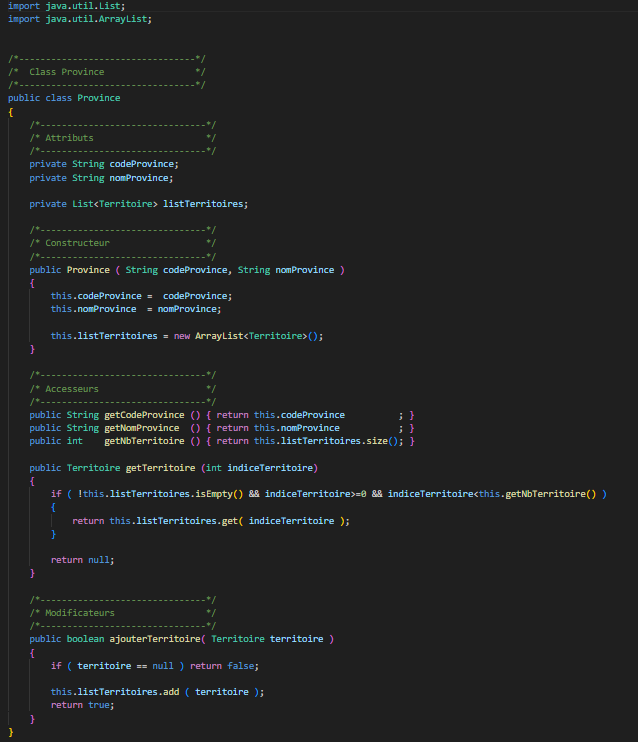638x742 pixels.
Task: Click the import java.util.ArrayList statement
Action: point(80,19)
